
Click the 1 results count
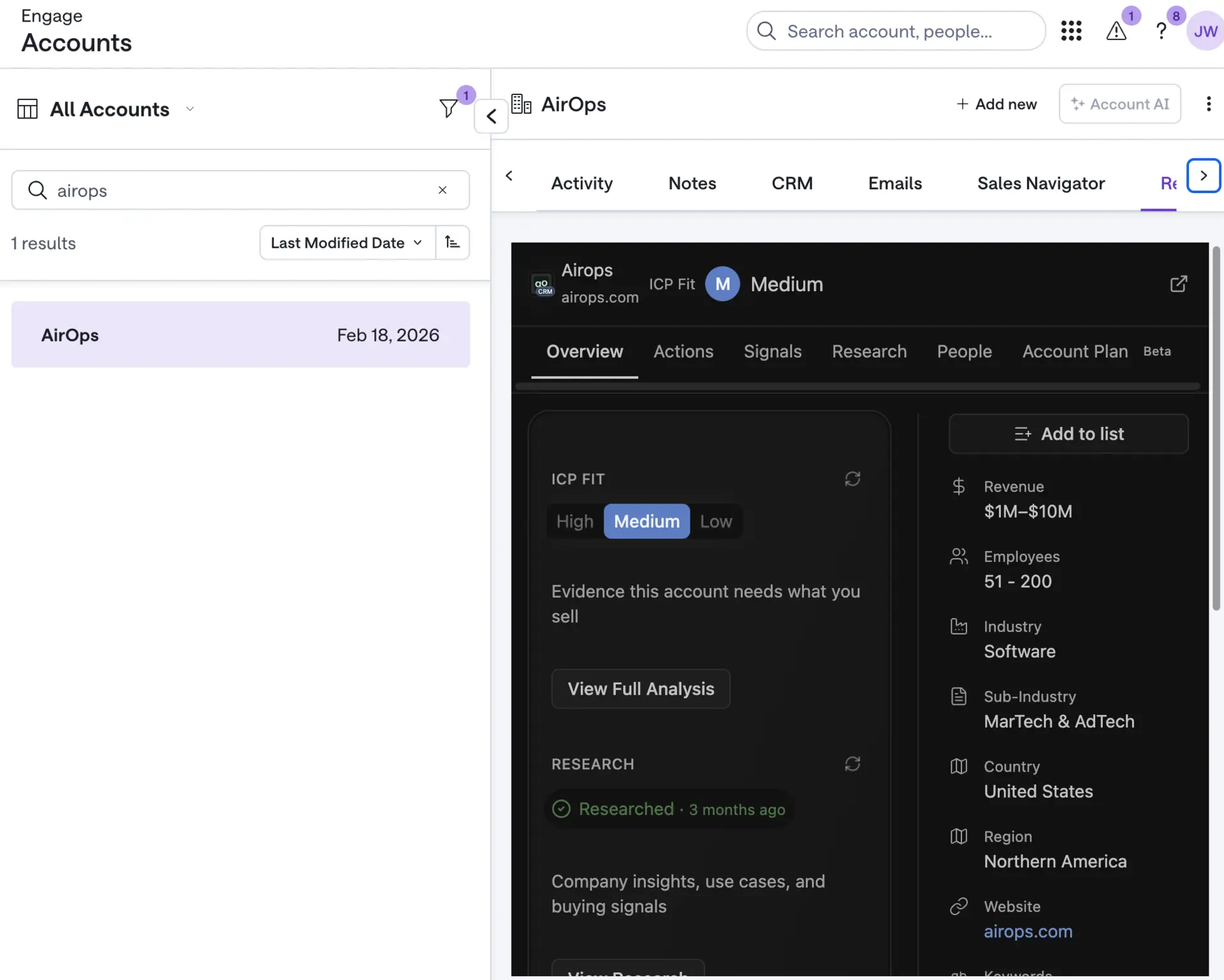pyautogui.click(x=43, y=243)
